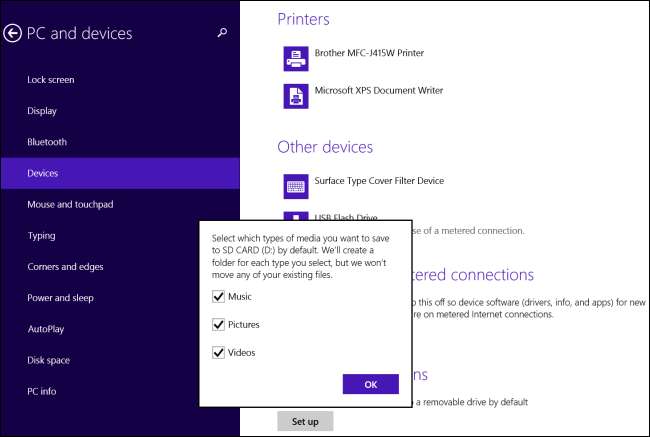Click the back arrow icon
The image size is (650, 437).
(13, 33)
